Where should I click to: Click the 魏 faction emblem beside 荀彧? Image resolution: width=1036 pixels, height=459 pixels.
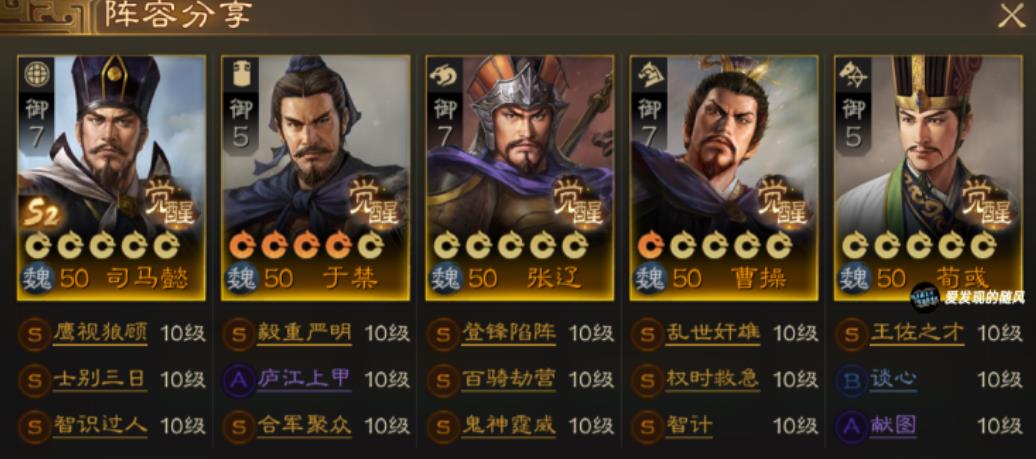(x=853, y=277)
